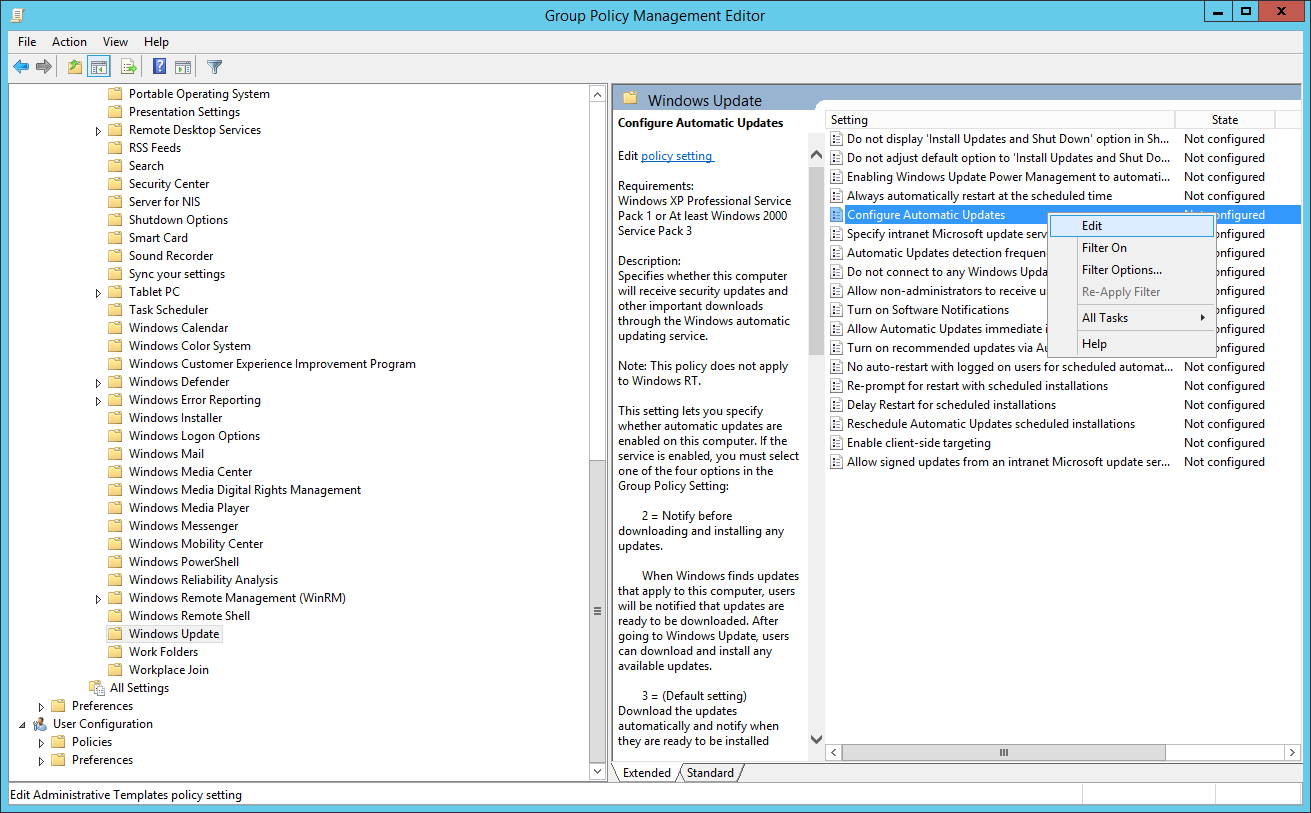Open the Help menu in menu bar
The width and height of the screenshot is (1311, 813).
[156, 42]
